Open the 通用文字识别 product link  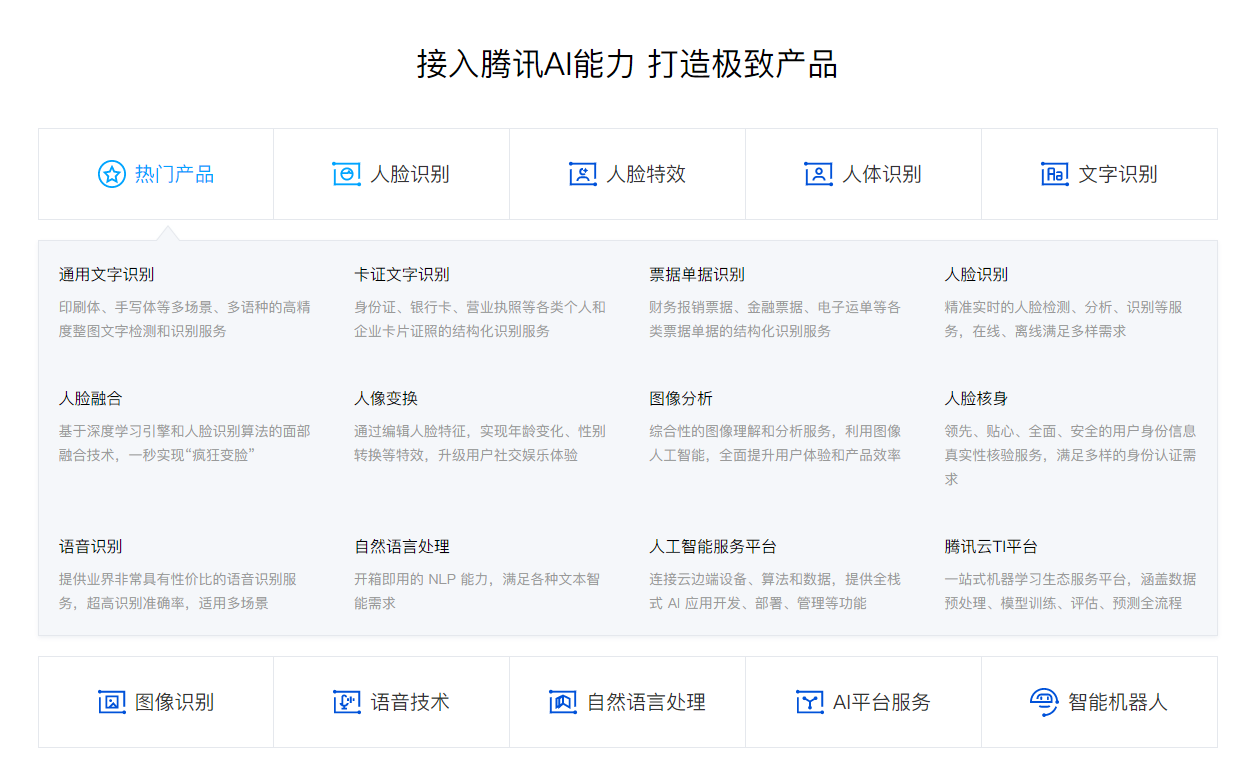point(107,274)
